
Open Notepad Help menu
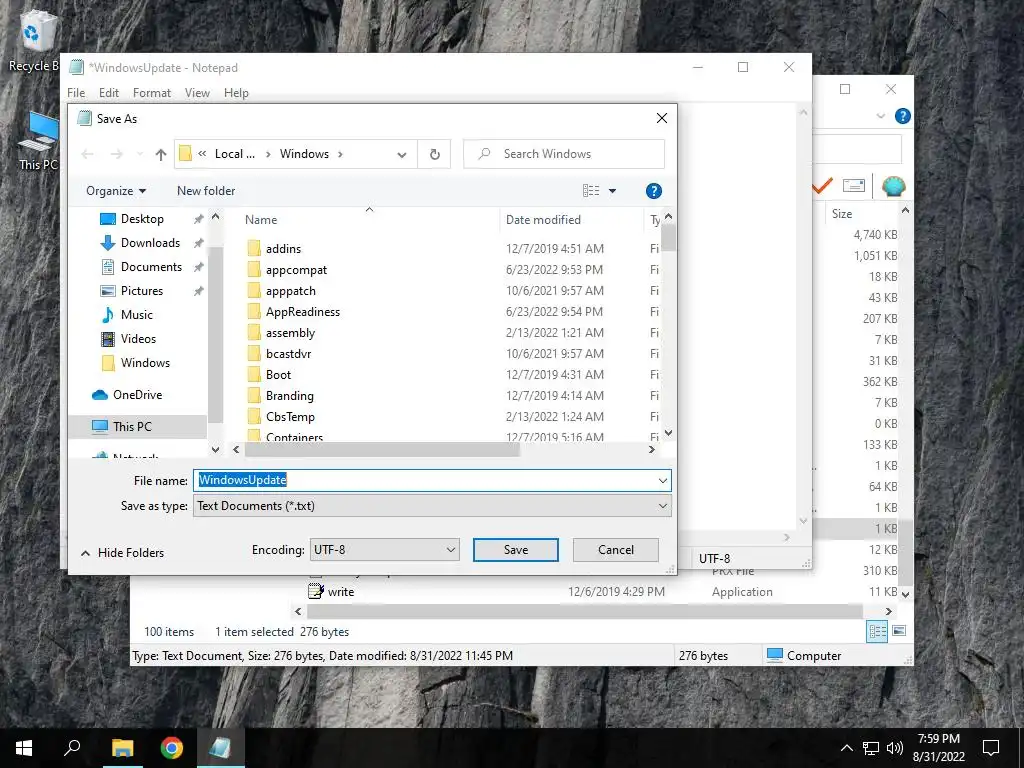coord(236,93)
